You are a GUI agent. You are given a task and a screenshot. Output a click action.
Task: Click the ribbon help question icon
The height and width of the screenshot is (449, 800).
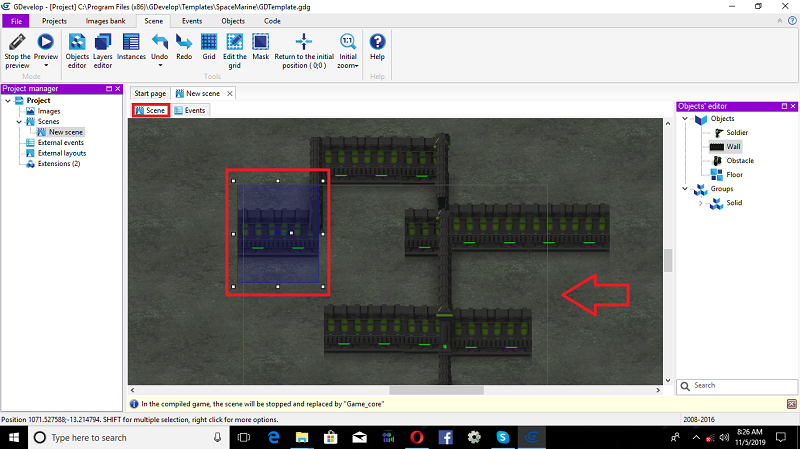click(x=792, y=21)
